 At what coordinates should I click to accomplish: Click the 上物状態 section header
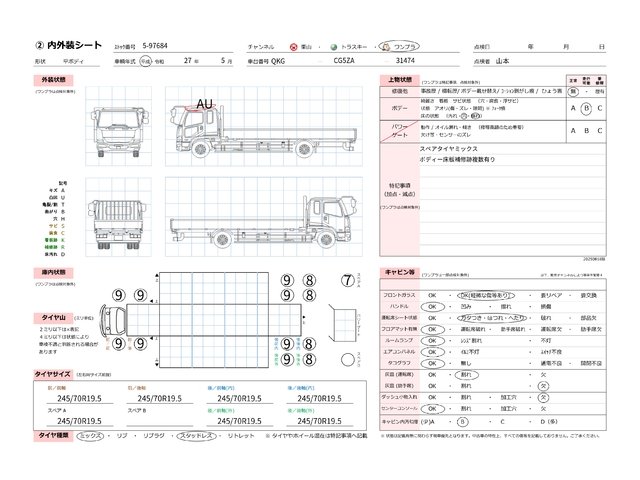(400, 80)
